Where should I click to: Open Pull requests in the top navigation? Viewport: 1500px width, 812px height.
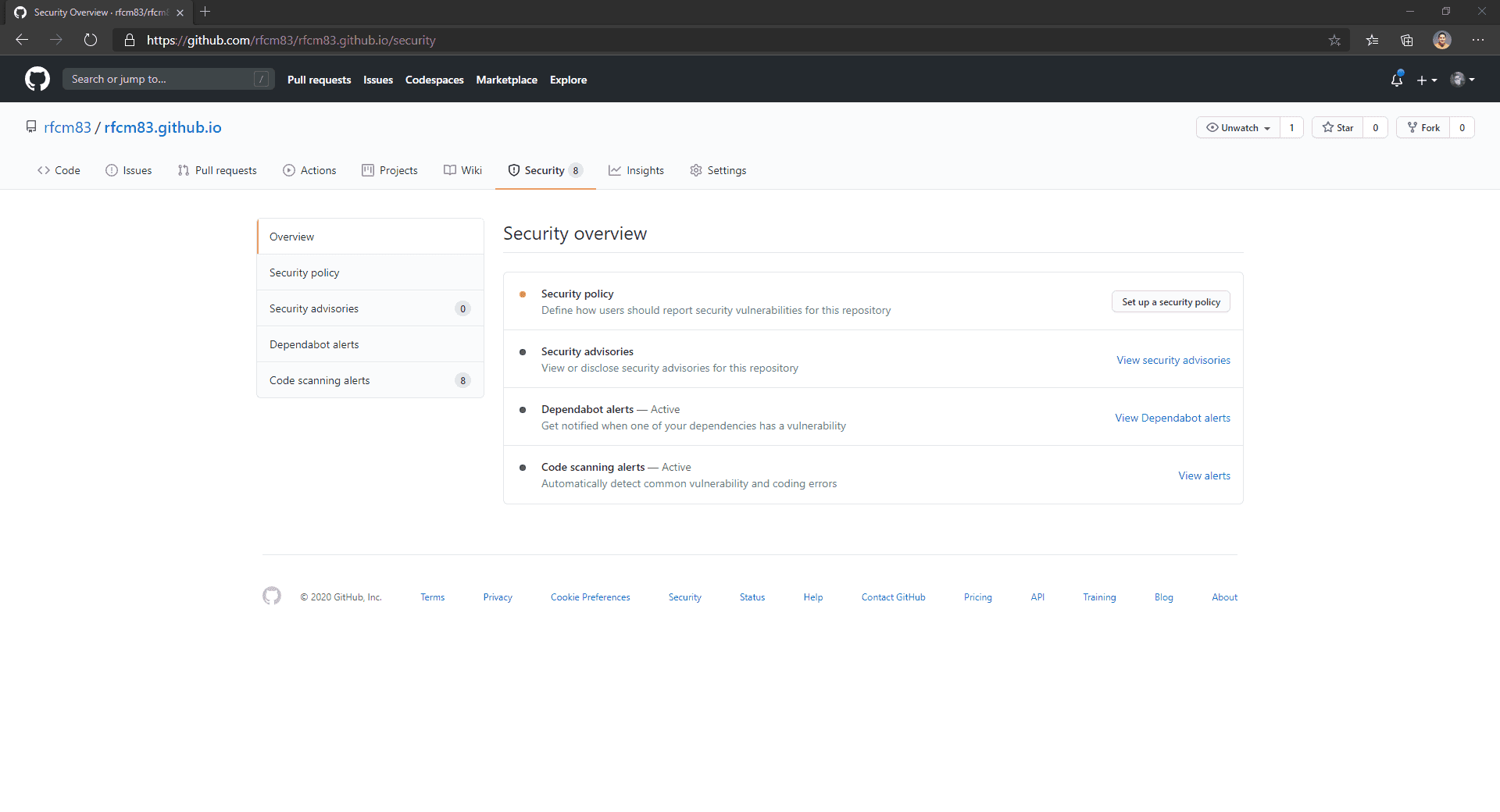click(x=319, y=80)
